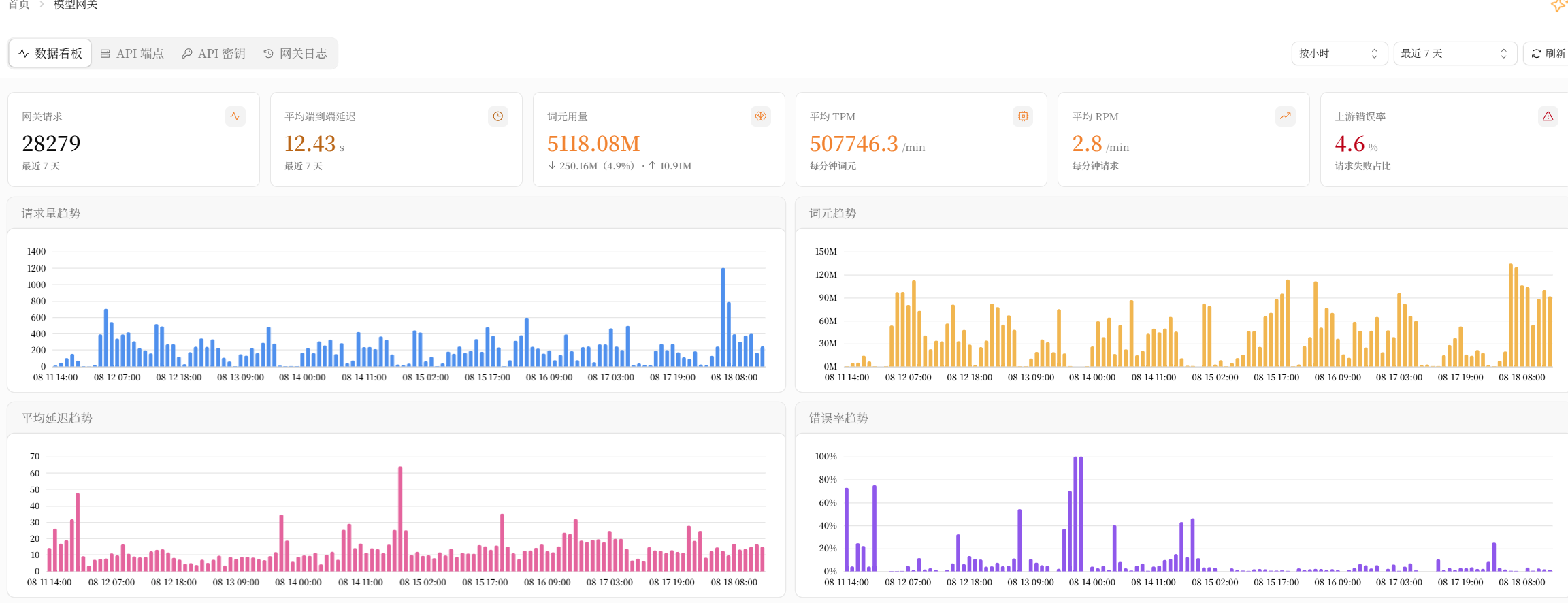Click the sparkle icon at top right corner

(x=1558, y=5)
